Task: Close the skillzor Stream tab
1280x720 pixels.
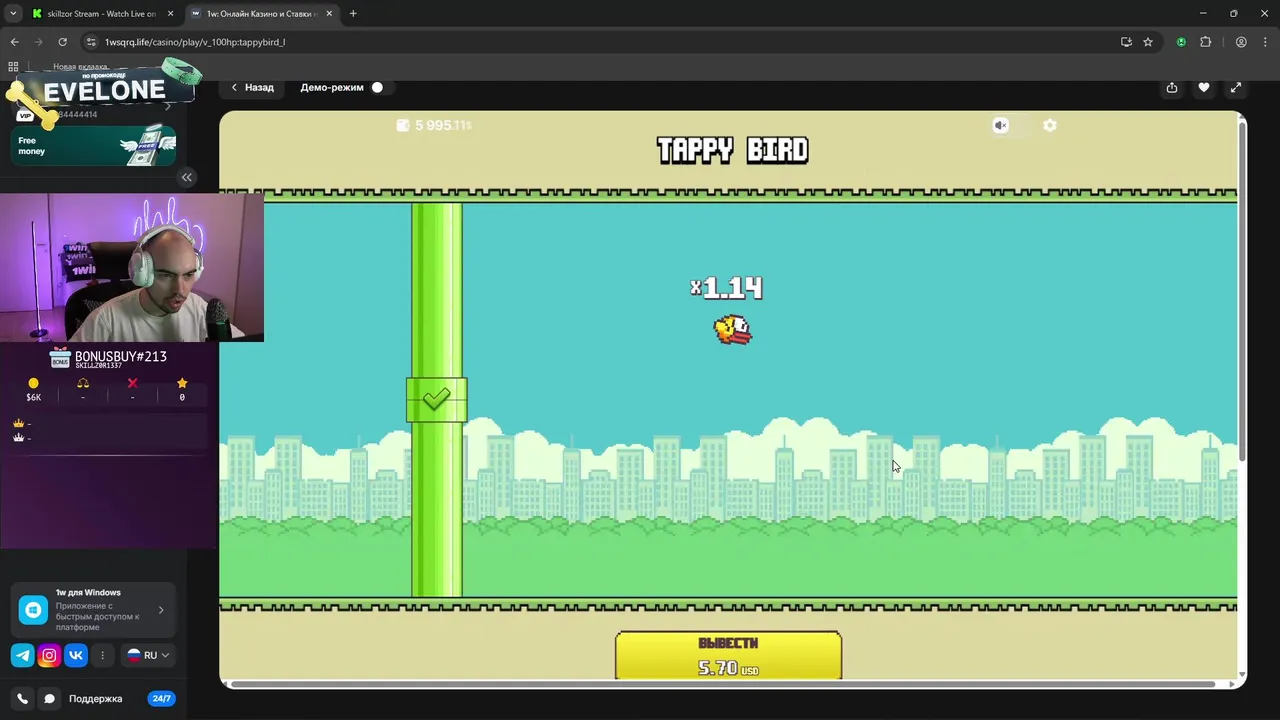Action: pos(170,13)
